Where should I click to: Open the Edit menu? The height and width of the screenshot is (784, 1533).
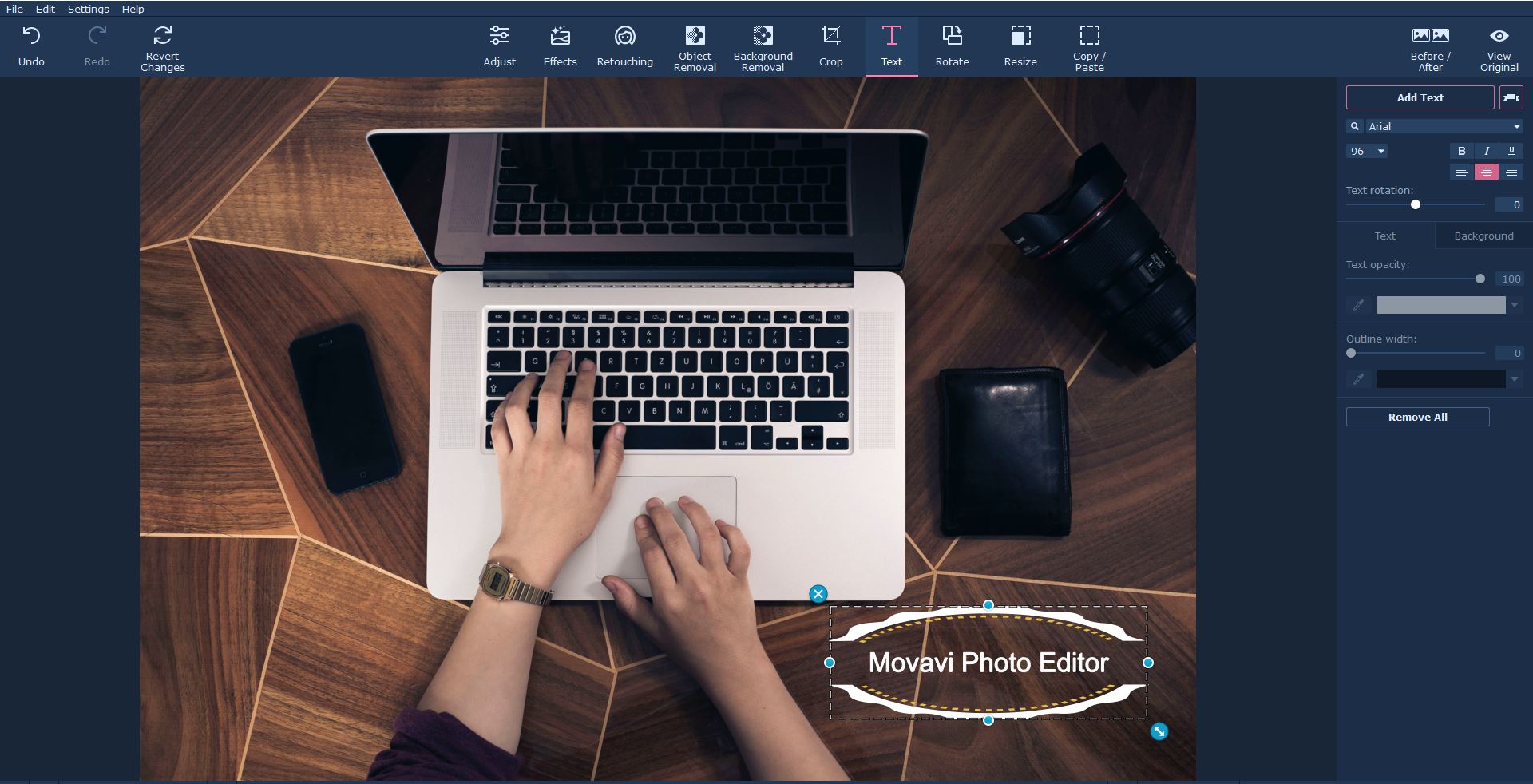tap(46, 9)
